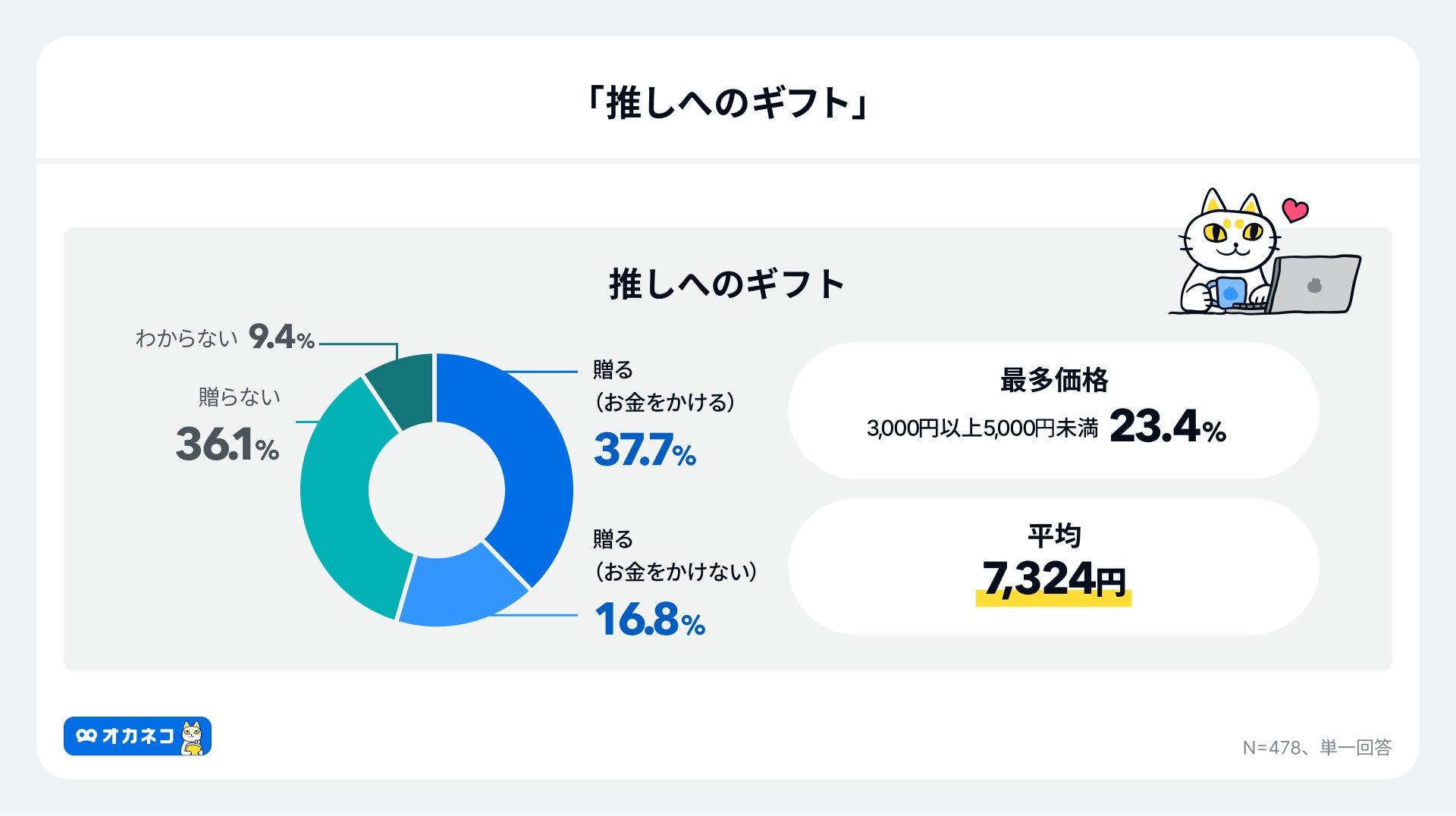Click the blue mug held by cat

(1228, 293)
